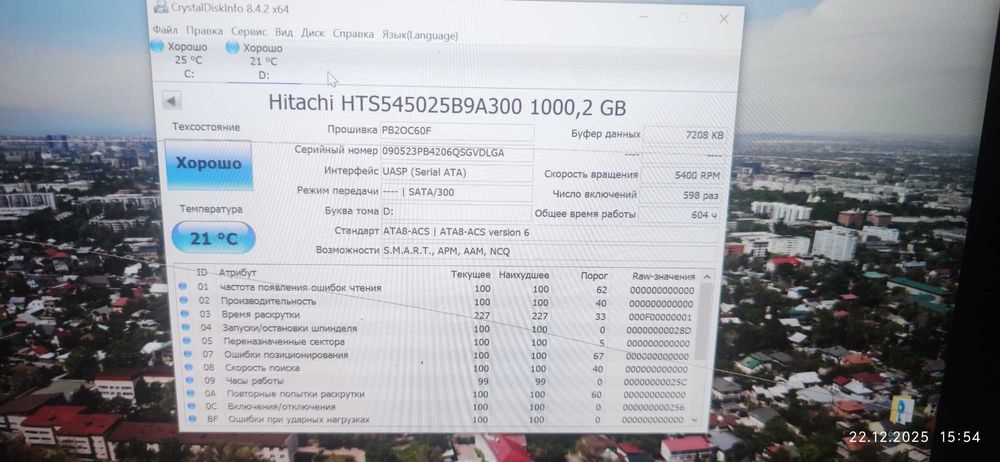Click status dot of attribute 01 row

tap(183, 287)
